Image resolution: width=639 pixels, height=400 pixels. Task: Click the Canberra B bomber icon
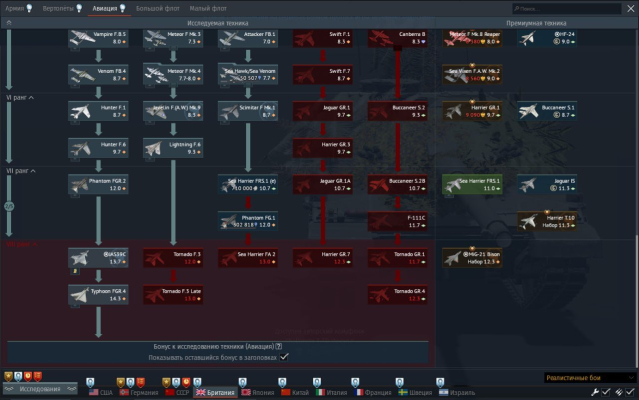[x=398, y=38]
